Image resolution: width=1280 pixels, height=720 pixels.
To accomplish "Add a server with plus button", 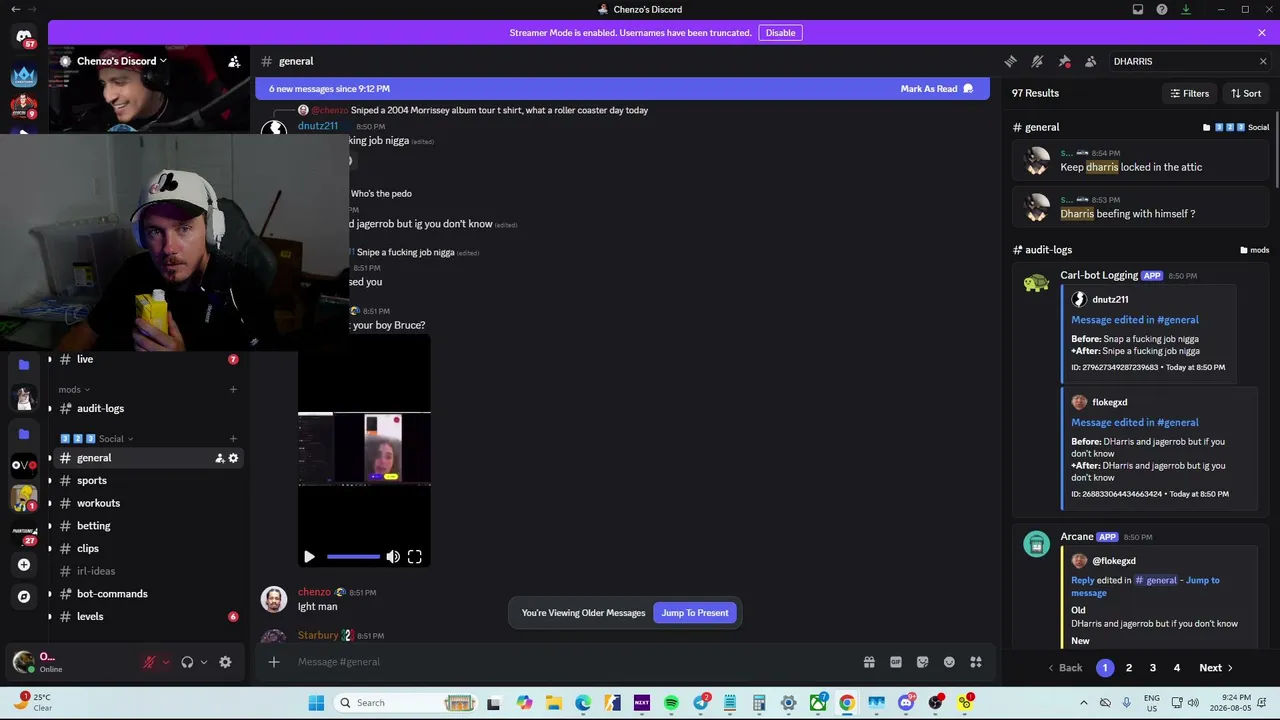I will point(24,565).
